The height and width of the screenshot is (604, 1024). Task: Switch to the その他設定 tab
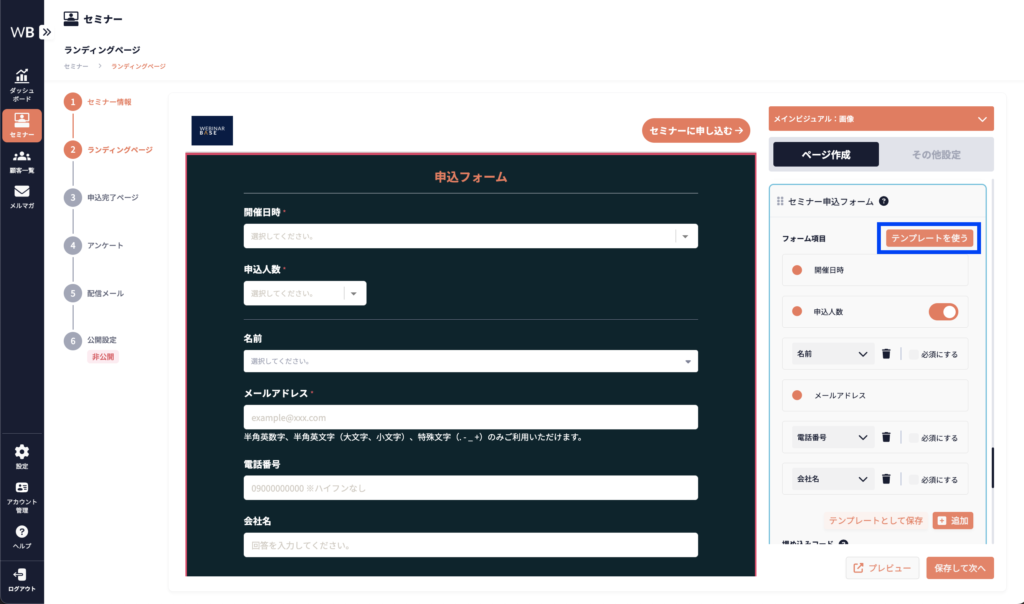pyautogui.click(x=936, y=154)
